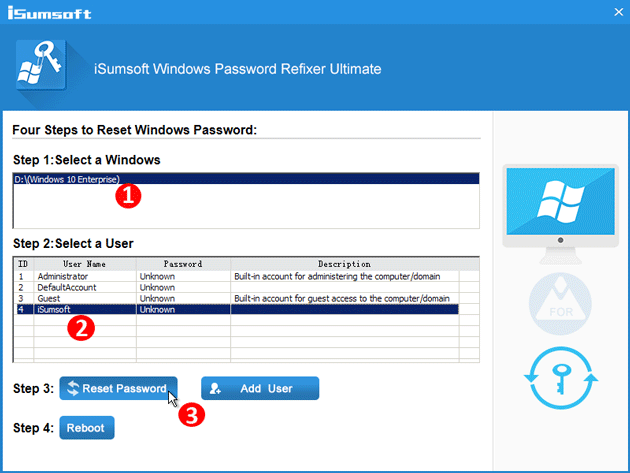
Task: Close the iSumsoft window
Action: pos(618,12)
